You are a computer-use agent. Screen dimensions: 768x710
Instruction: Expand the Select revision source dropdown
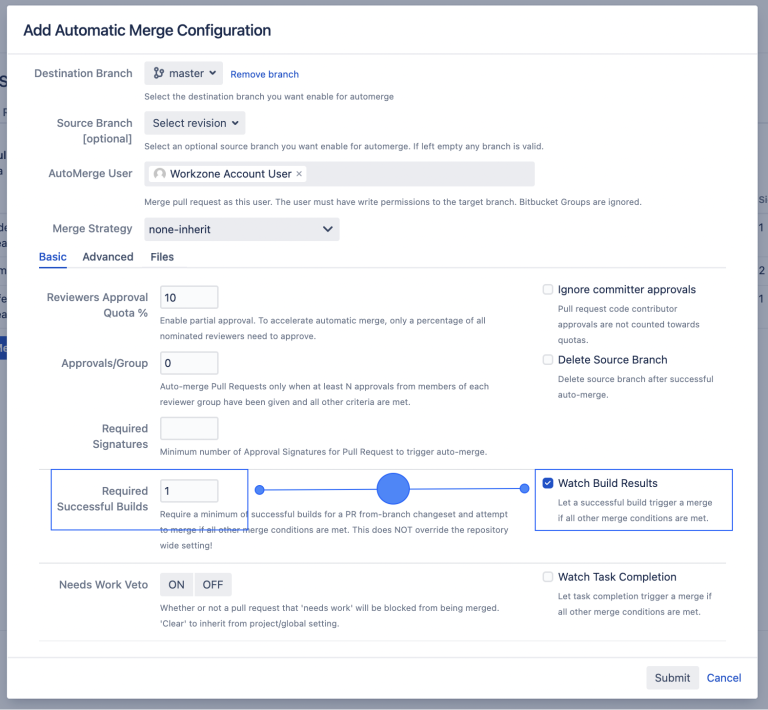coord(195,123)
